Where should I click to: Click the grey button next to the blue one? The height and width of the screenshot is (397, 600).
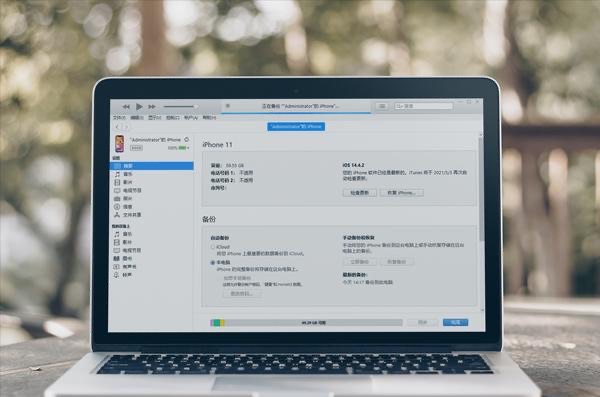[x=422, y=322]
